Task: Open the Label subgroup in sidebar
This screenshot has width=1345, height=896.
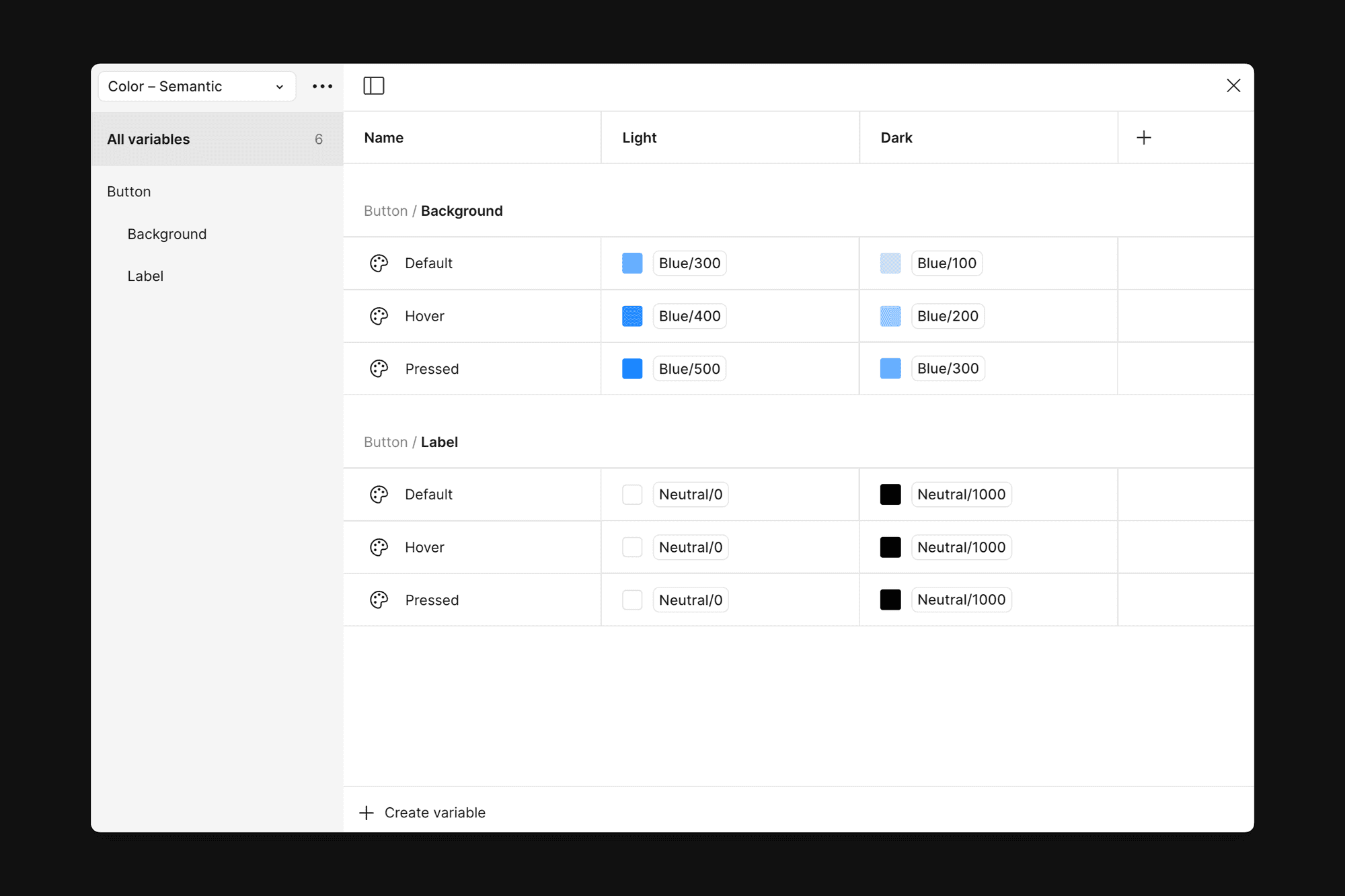Action: (x=145, y=276)
